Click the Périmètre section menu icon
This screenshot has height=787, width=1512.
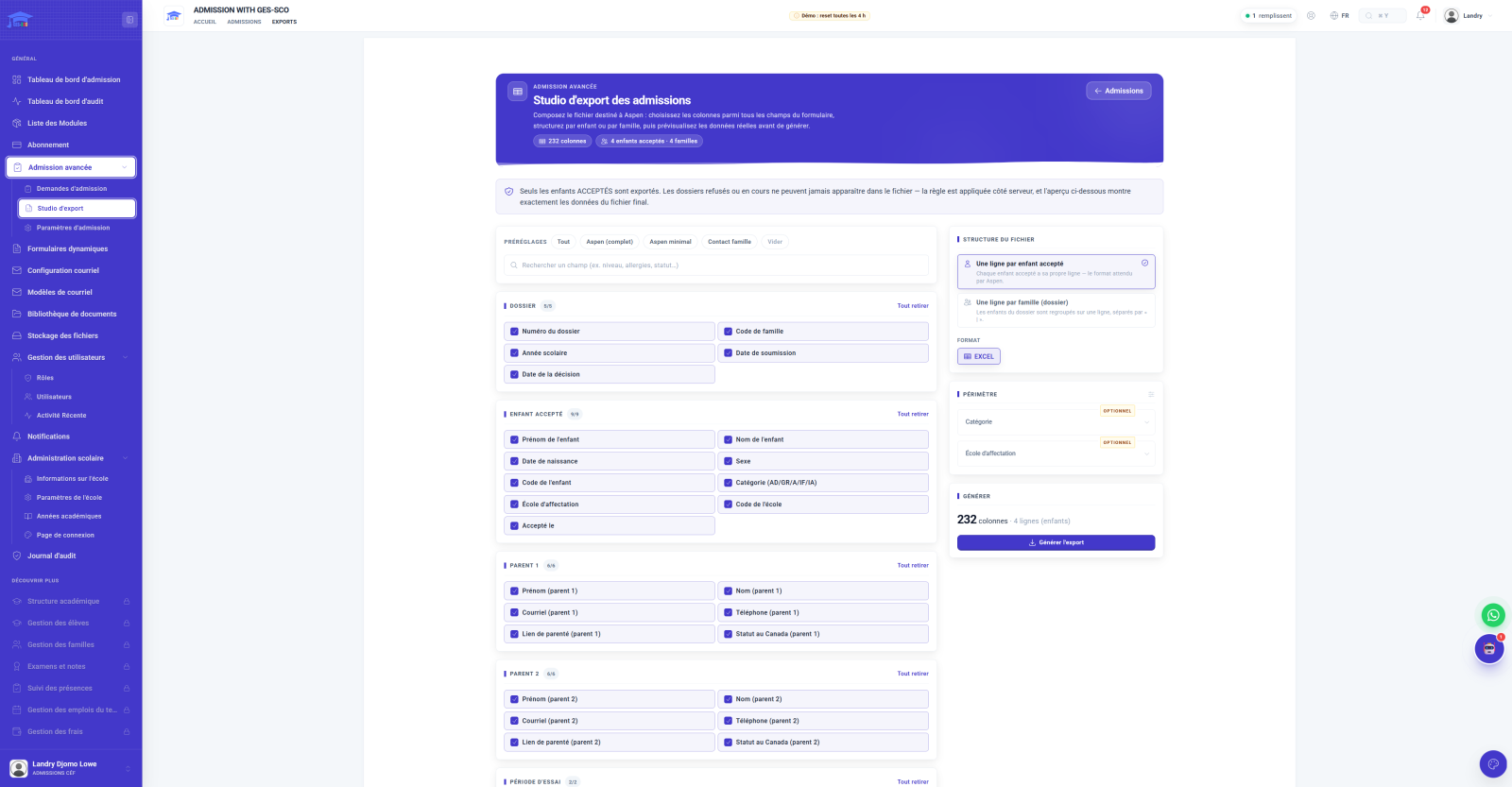pos(1151,394)
